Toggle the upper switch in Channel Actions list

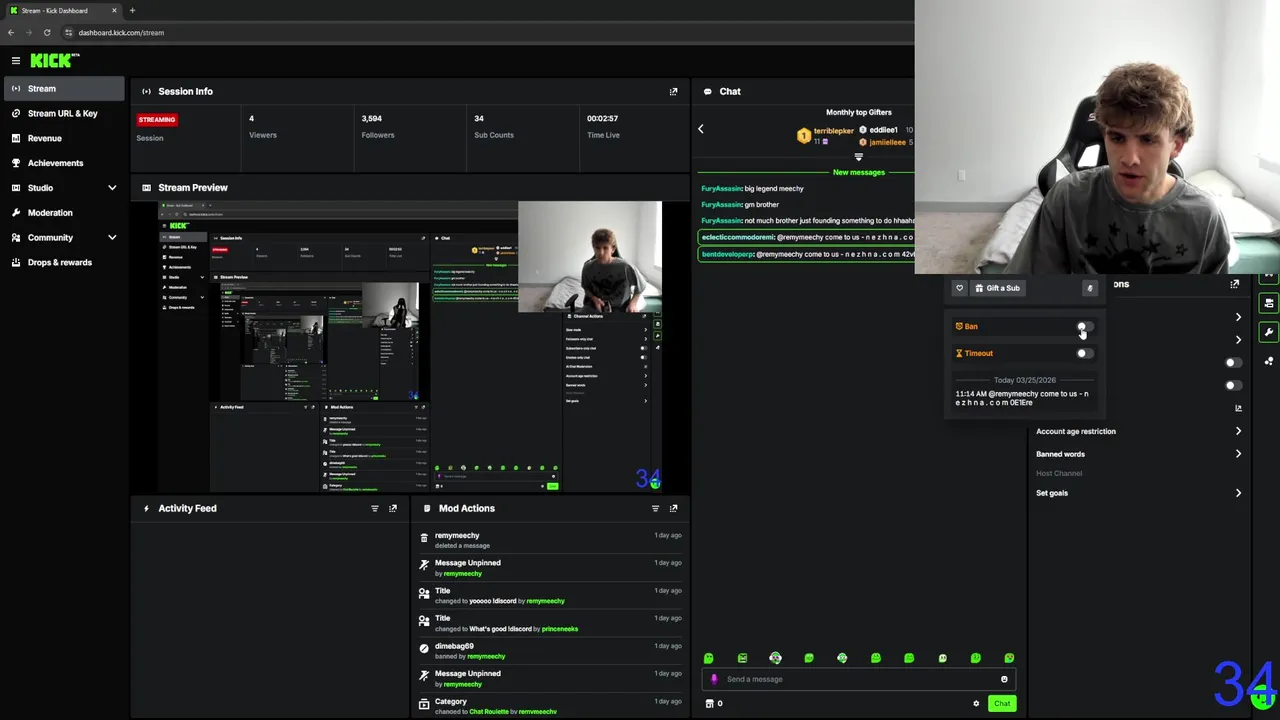click(x=1233, y=363)
